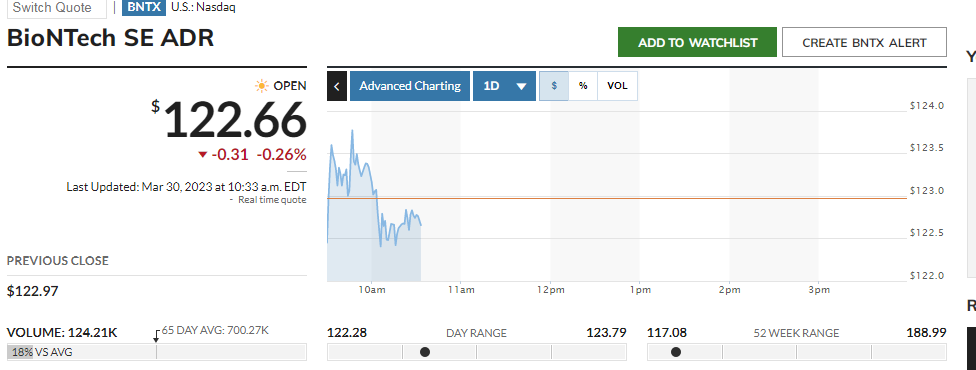This screenshot has height=370, width=976.
Task: Switch chart to percent change view
Action: click(x=583, y=86)
